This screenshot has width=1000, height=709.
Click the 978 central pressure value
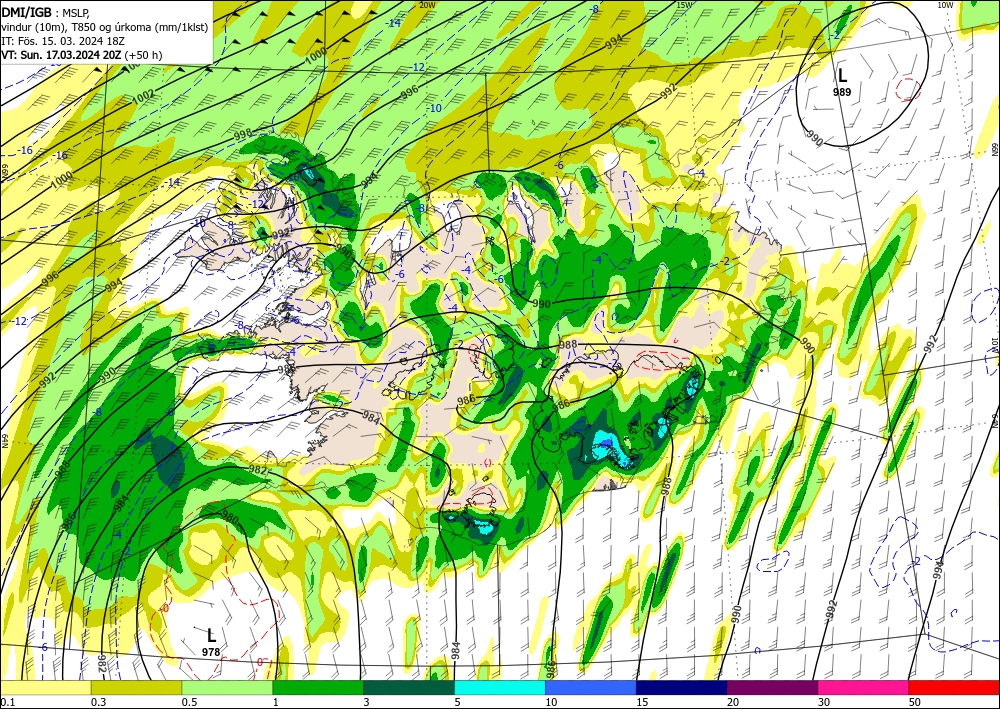click(x=211, y=652)
